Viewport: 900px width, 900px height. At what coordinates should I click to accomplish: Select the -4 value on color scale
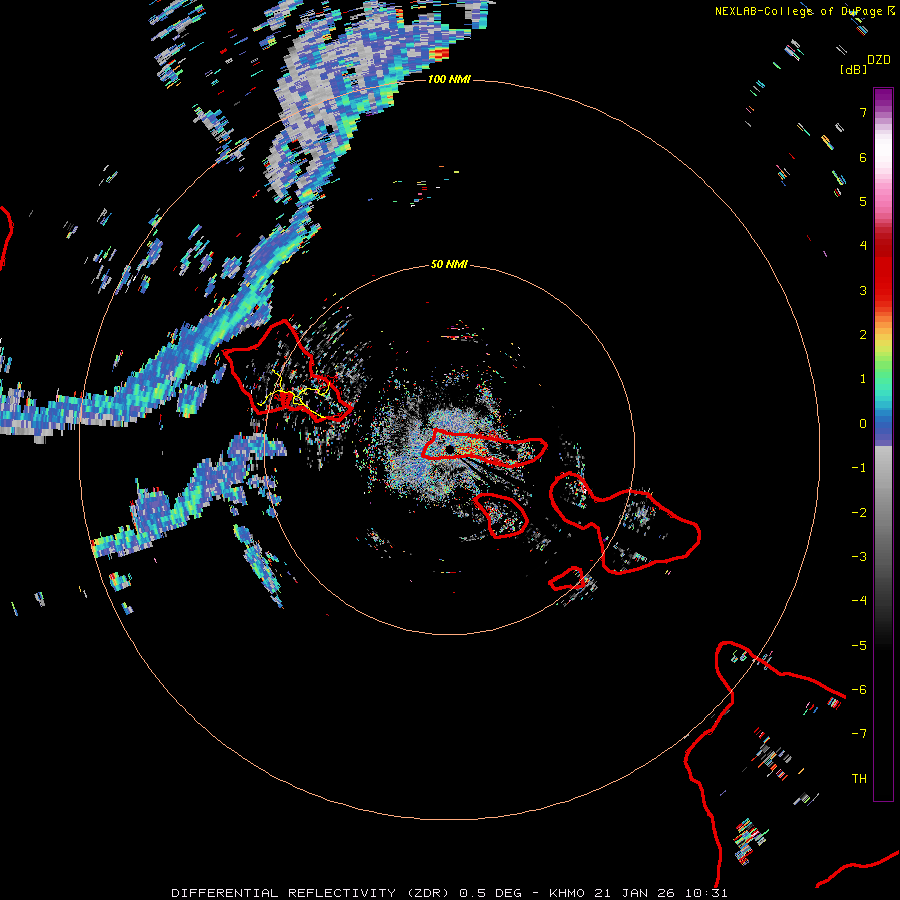pyautogui.click(x=859, y=601)
